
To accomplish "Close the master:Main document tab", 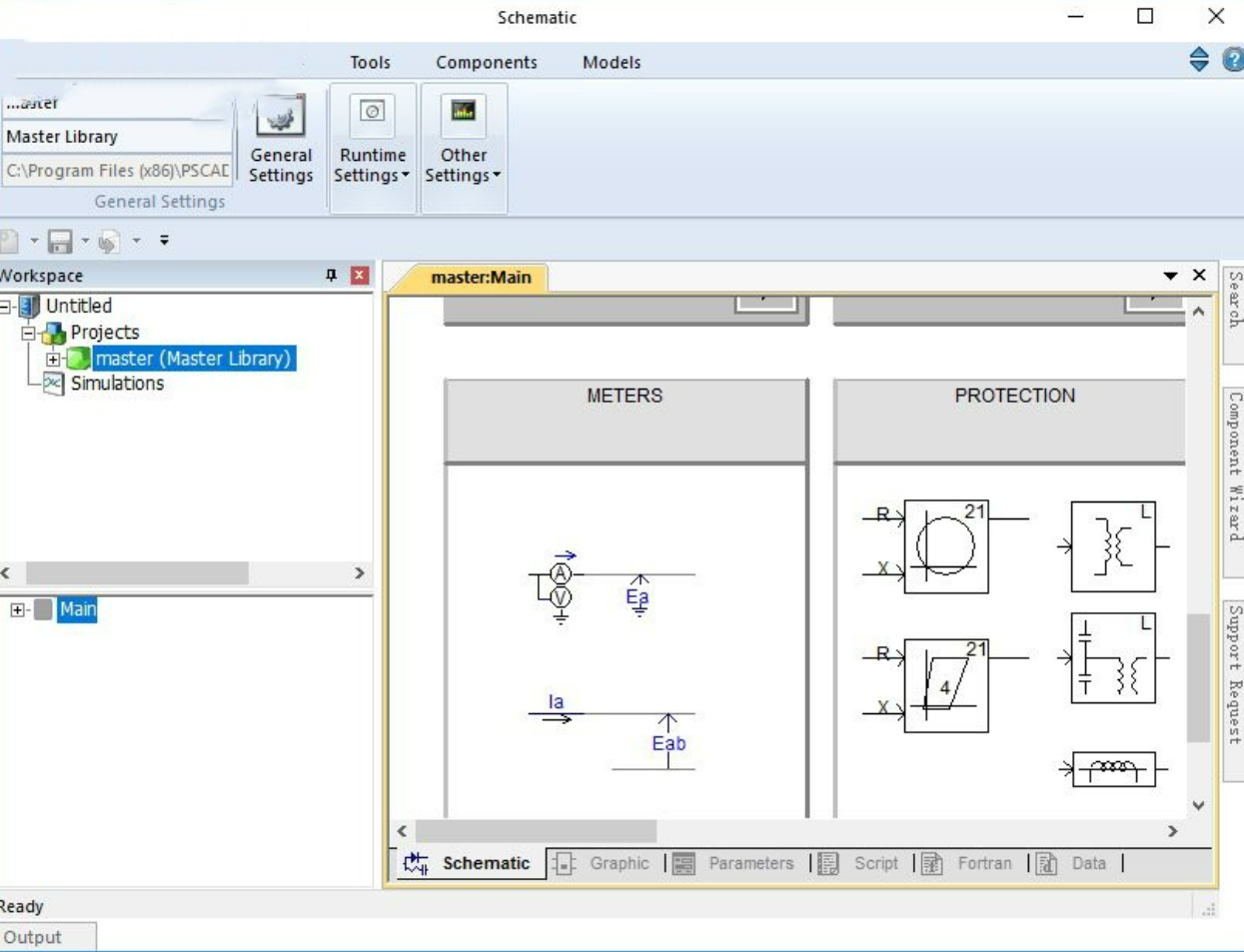I will coord(1199,275).
